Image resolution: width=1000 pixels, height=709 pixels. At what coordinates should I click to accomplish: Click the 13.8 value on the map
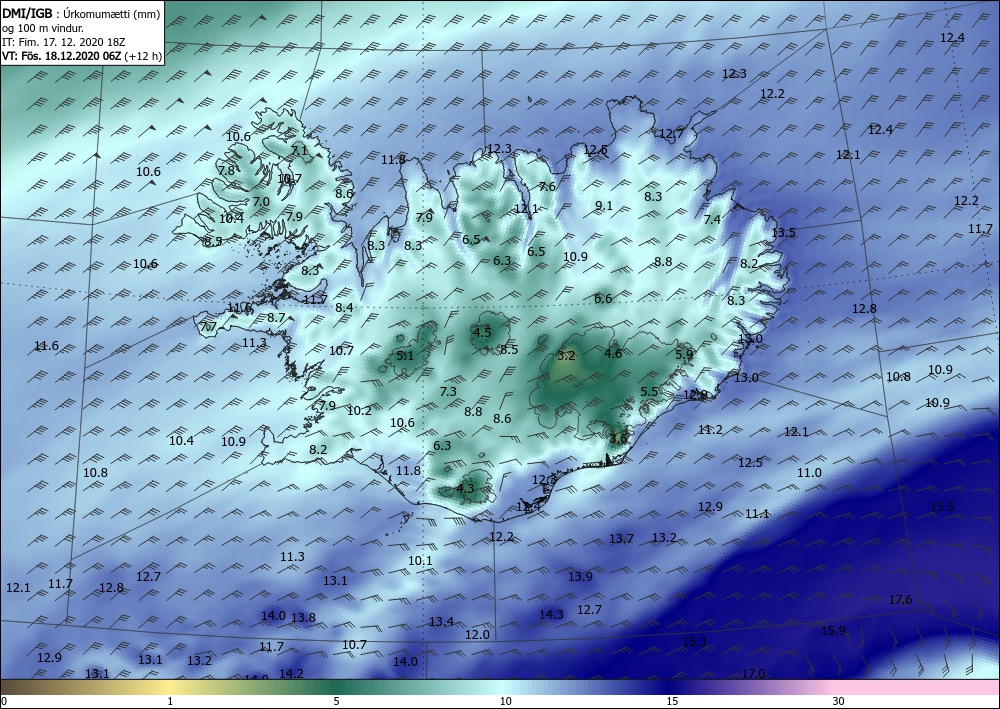(x=304, y=618)
